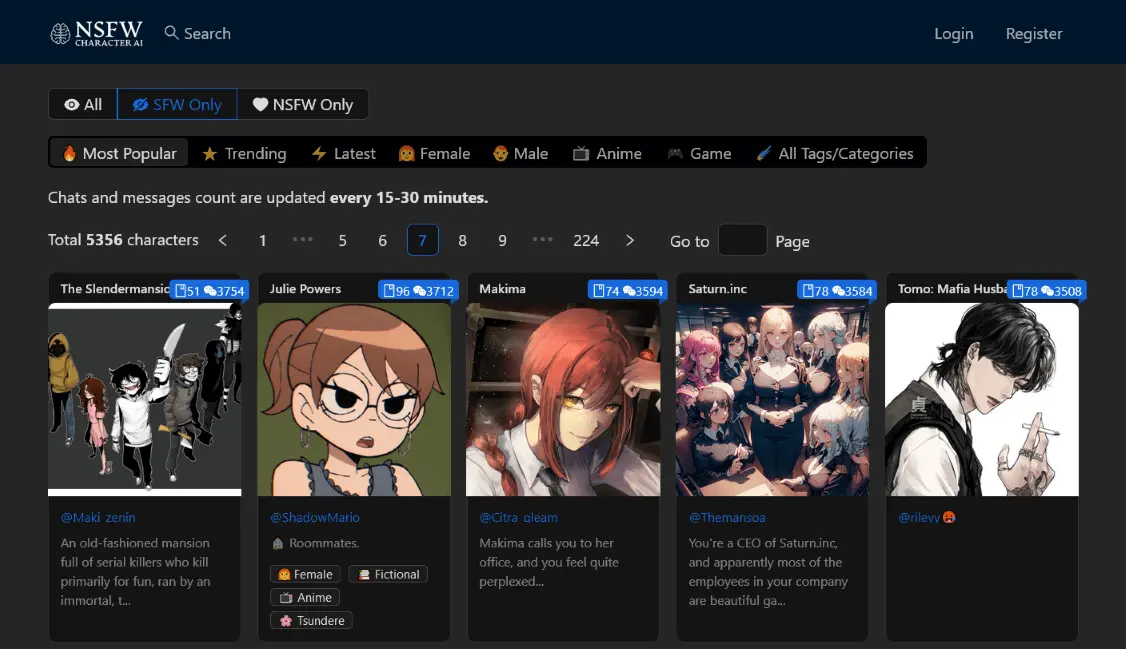Image resolution: width=1126 pixels, height=649 pixels.
Task: Click the 3594 messages badge on Makima
Action: tap(643, 291)
